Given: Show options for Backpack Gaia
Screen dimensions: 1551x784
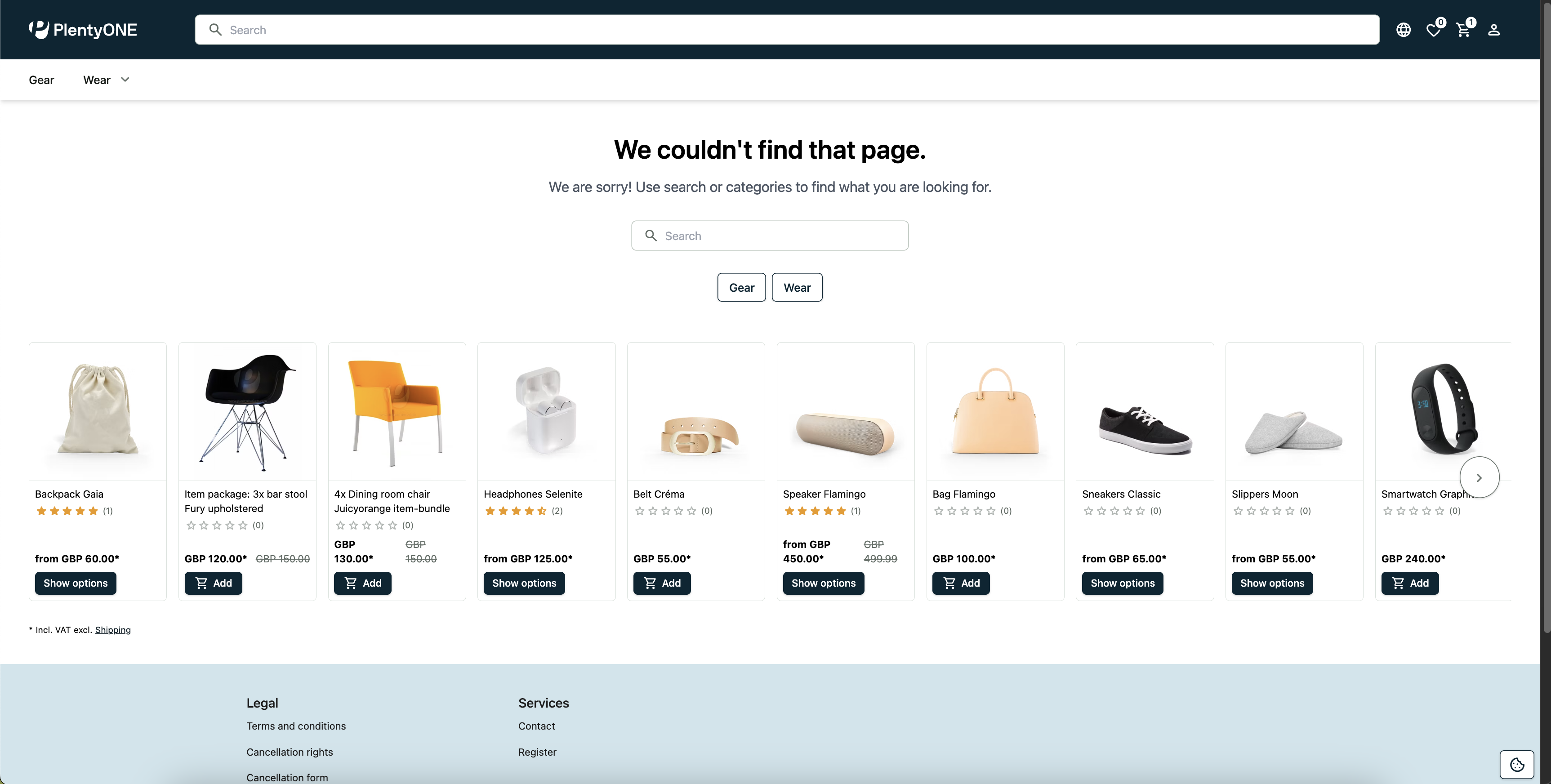Looking at the screenshot, I should click(75, 583).
